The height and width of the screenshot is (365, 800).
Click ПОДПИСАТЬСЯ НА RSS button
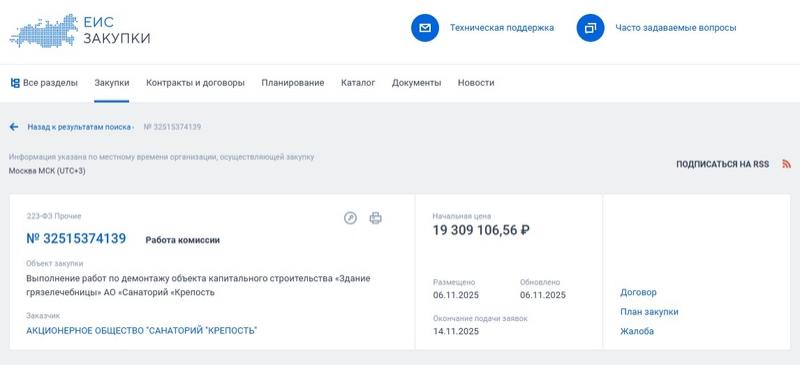tap(722, 164)
